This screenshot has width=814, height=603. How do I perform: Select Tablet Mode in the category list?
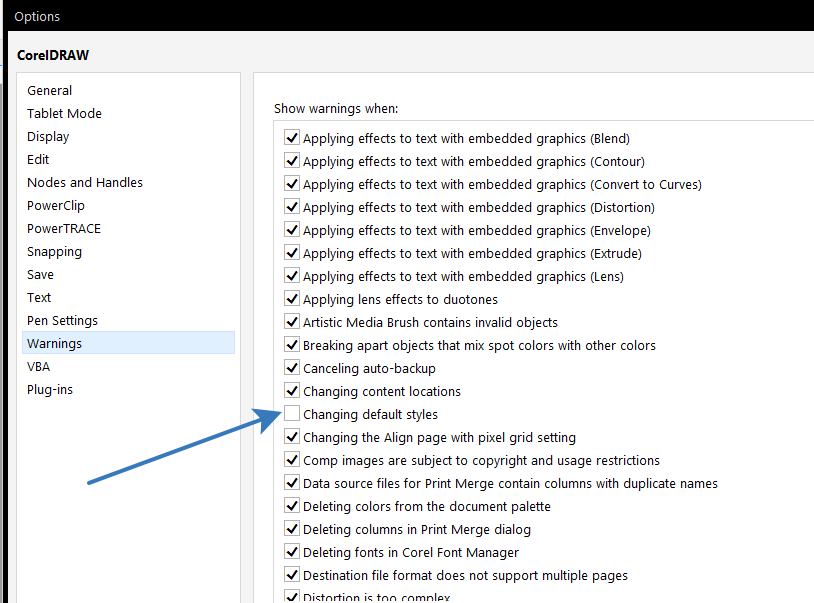[x=64, y=113]
